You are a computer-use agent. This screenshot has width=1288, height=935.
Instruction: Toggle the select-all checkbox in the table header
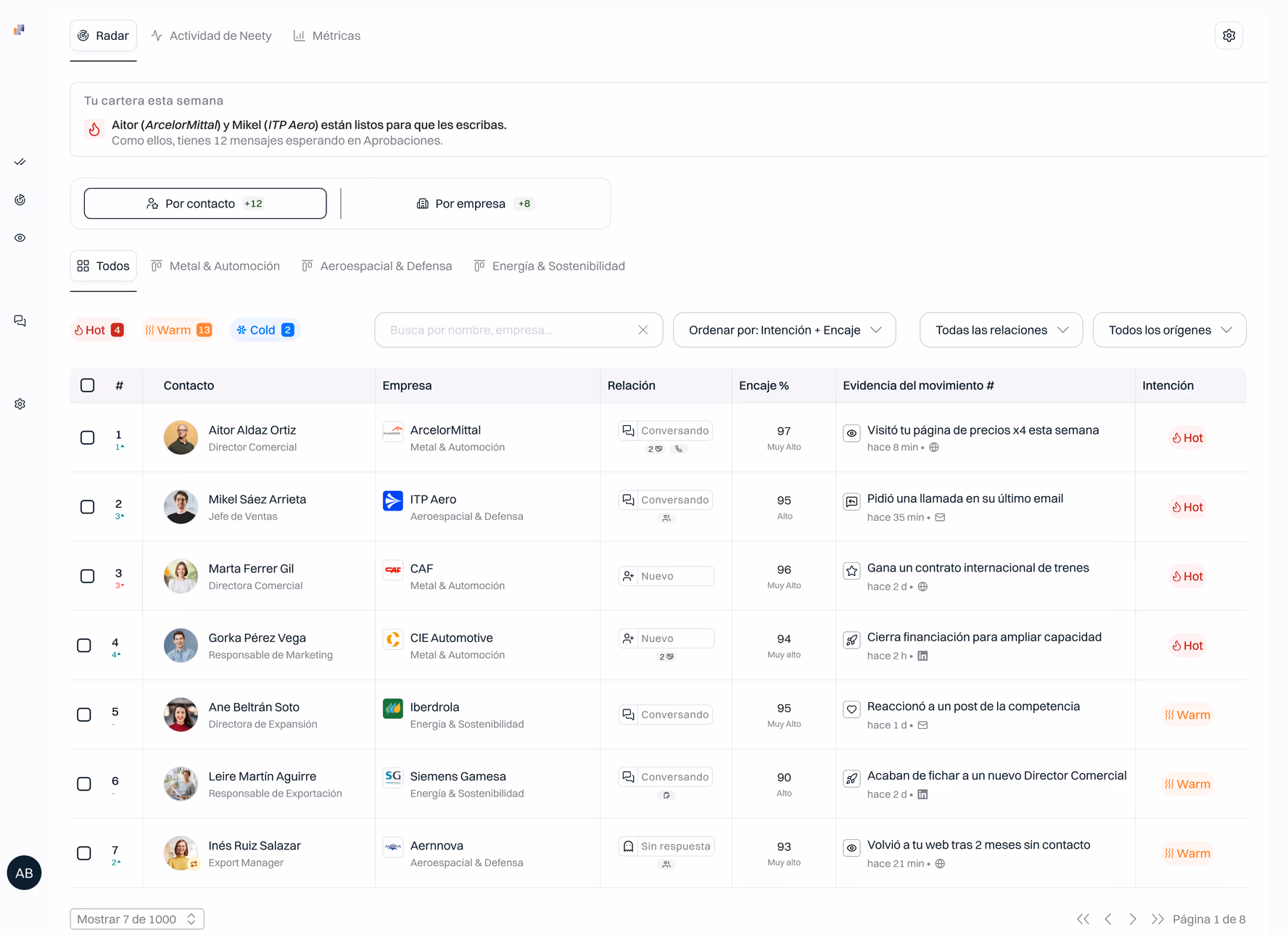coord(87,385)
